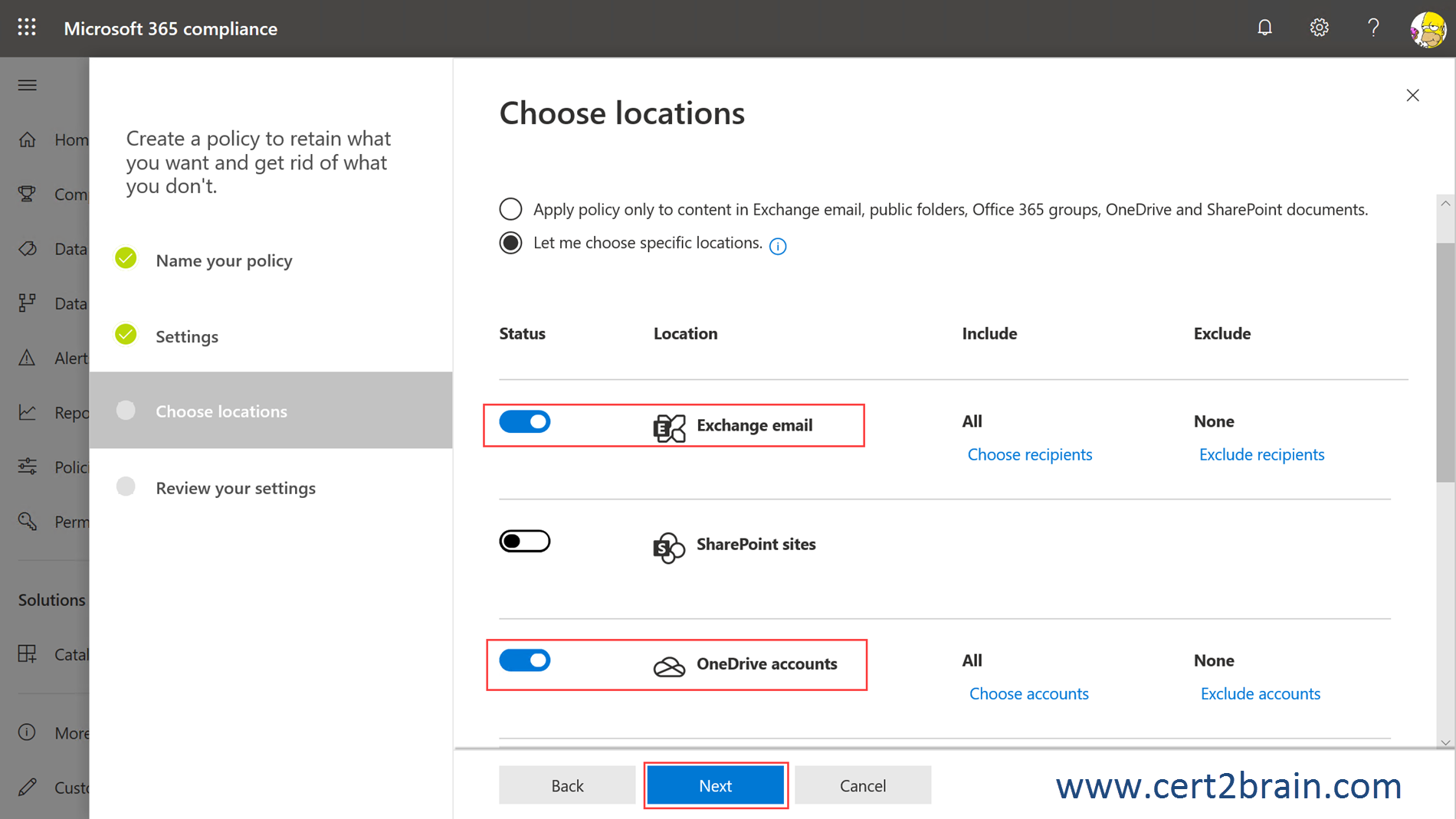Click the OneDrive cloud icon
Image resolution: width=1456 pixels, height=819 pixels.
click(669, 667)
